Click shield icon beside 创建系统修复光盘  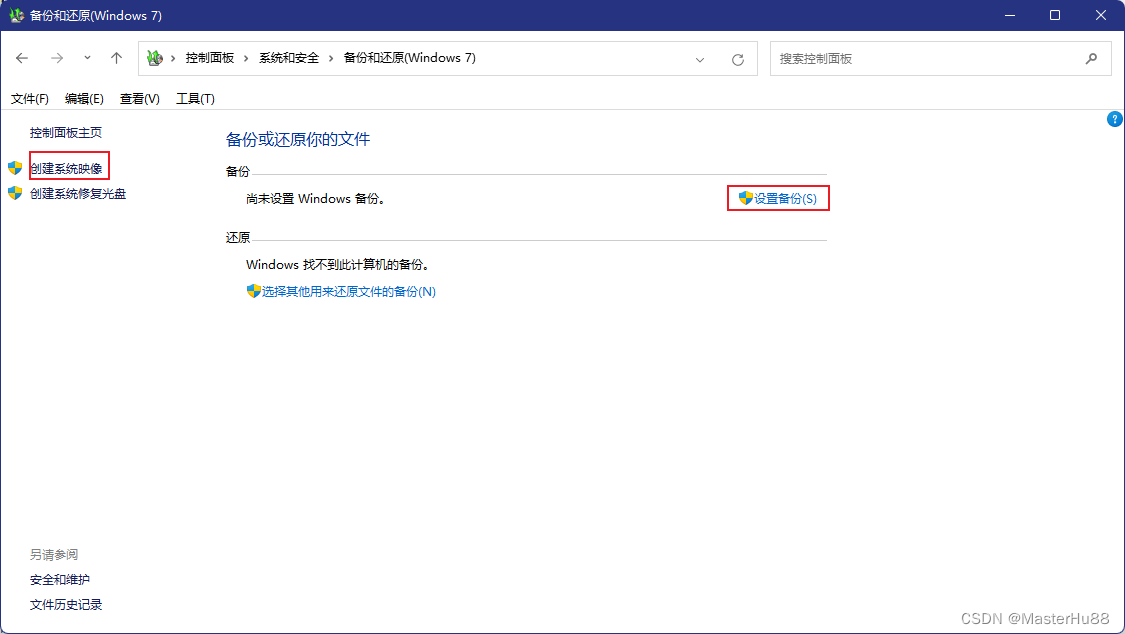tap(15, 193)
